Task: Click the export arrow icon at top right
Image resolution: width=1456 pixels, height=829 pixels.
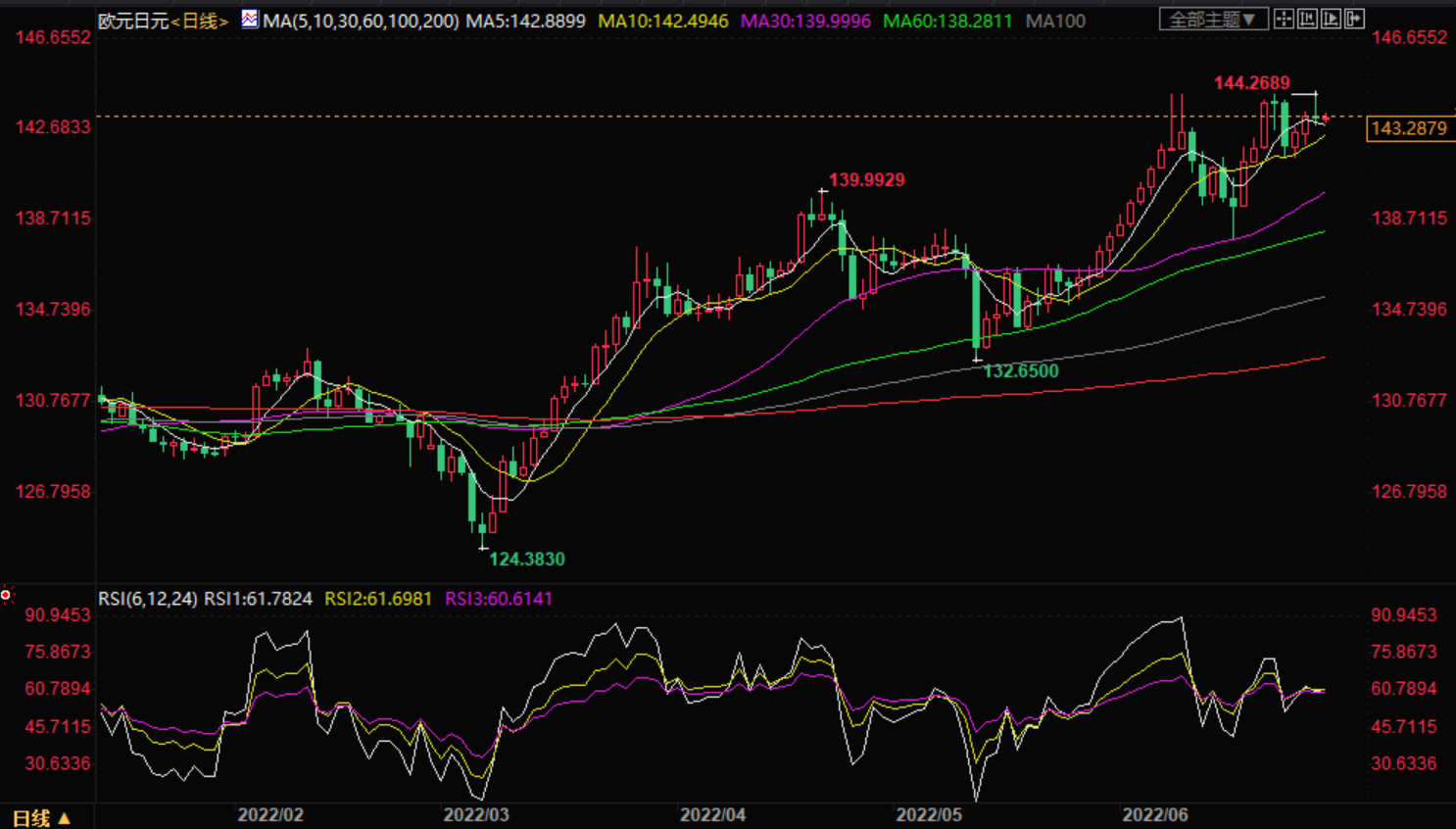Action: click(1354, 19)
